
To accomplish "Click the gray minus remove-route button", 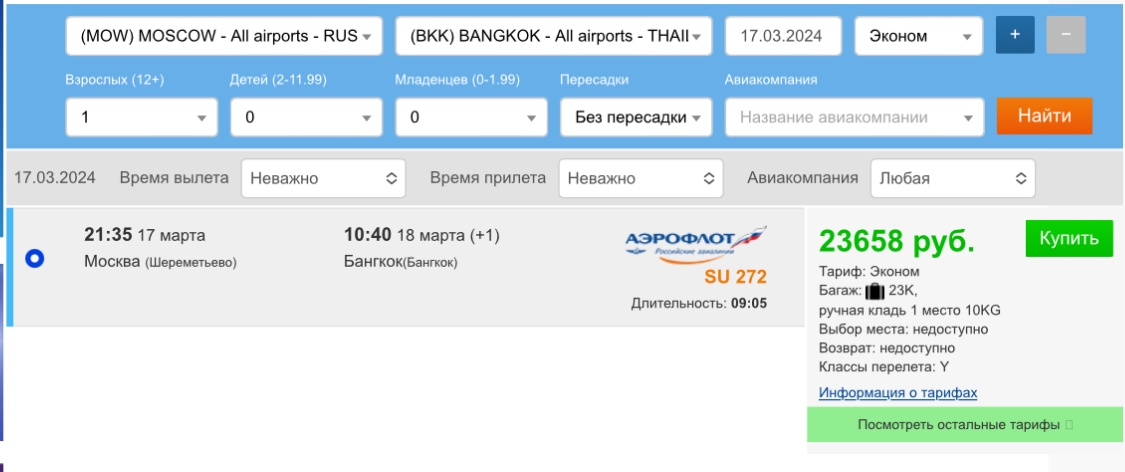I will [1066, 36].
